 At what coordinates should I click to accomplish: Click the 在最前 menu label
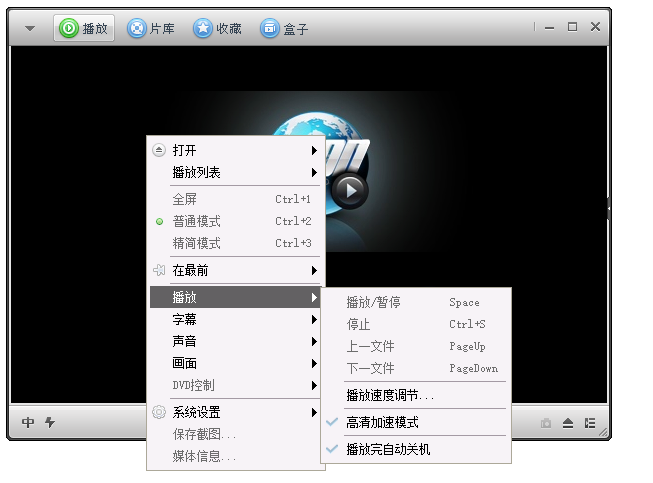190,271
